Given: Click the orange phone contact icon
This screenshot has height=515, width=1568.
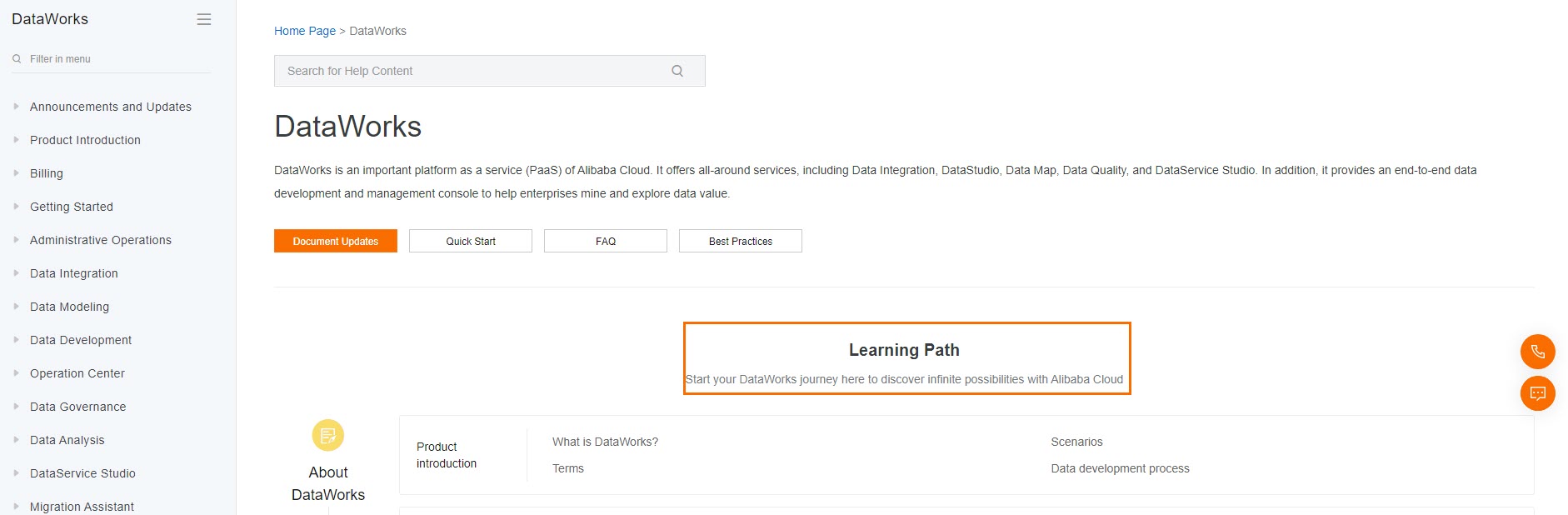Looking at the screenshot, I should [x=1537, y=352].
